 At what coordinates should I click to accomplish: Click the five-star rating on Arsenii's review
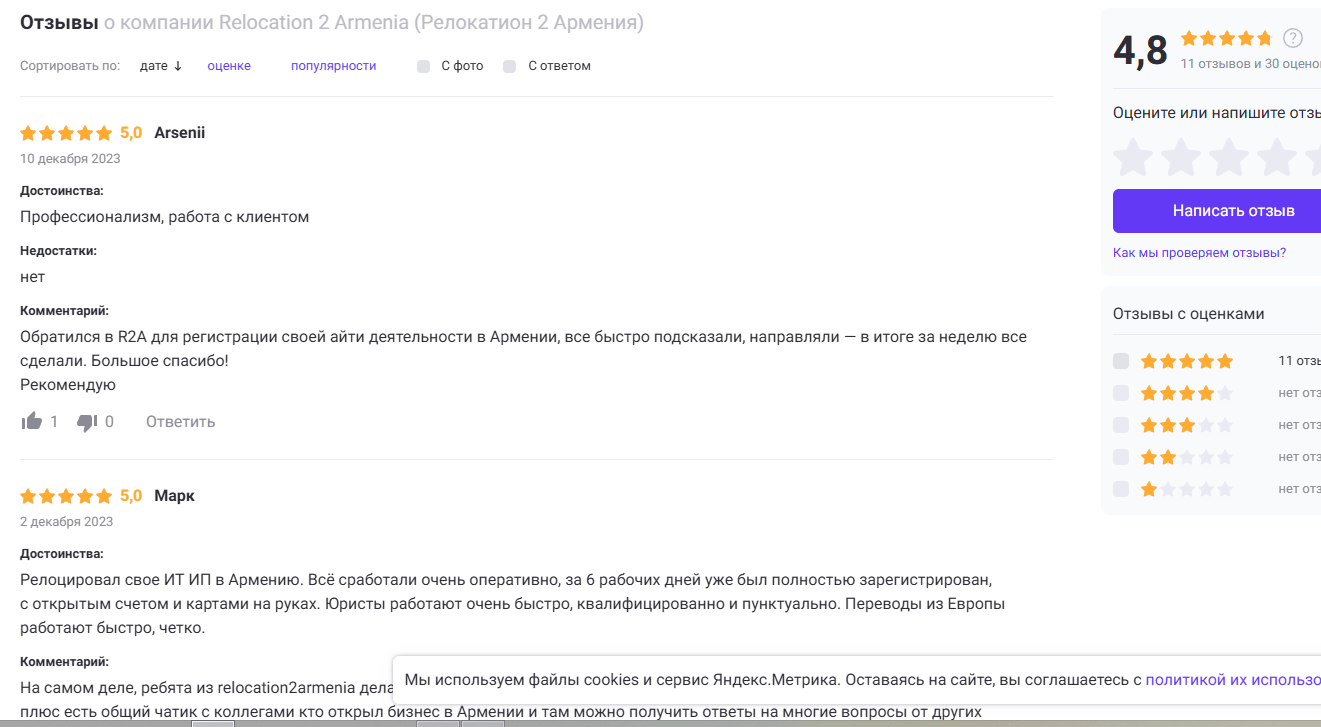(x=66, y=133)
